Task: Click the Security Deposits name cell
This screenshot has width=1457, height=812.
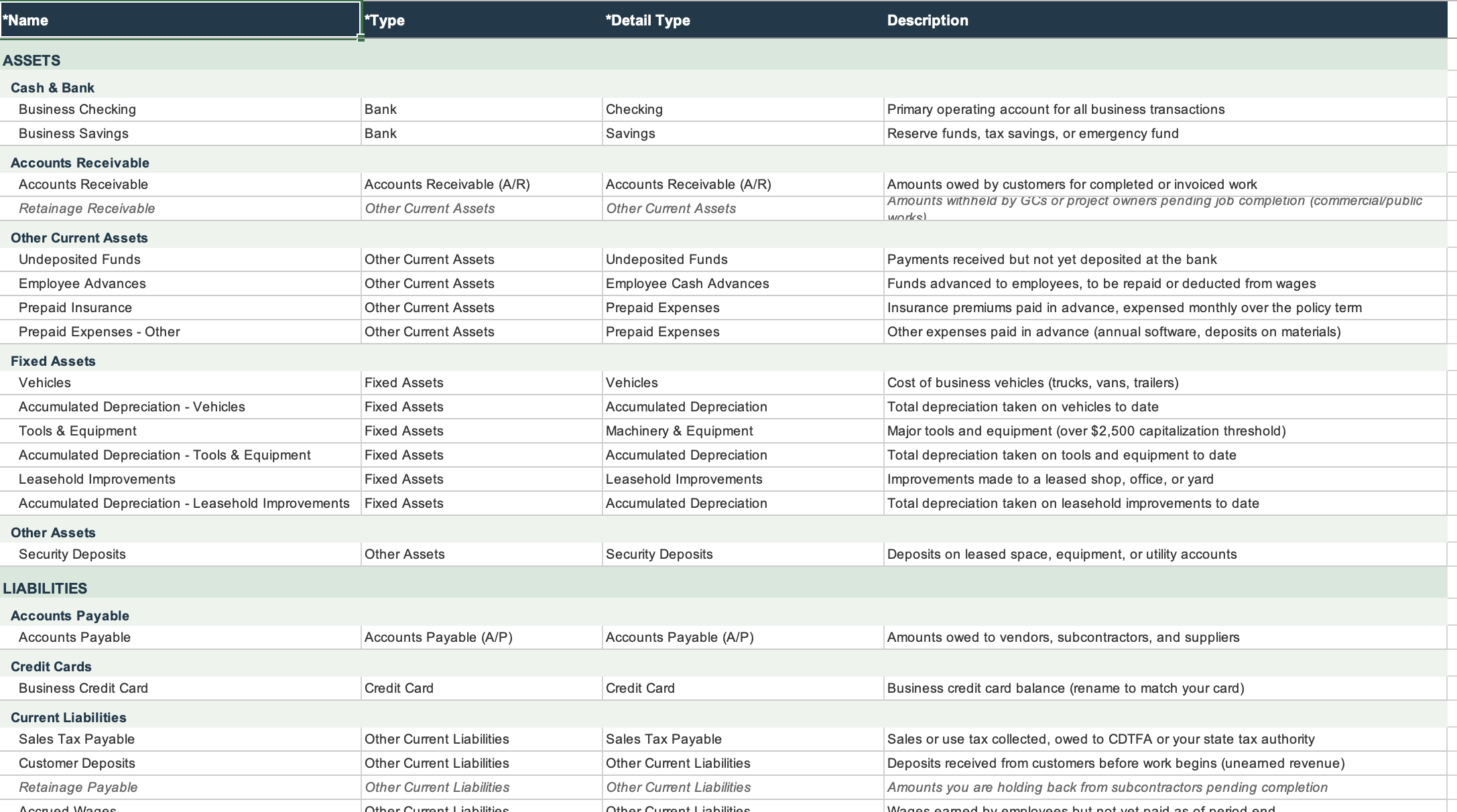Action: point(180,554)
